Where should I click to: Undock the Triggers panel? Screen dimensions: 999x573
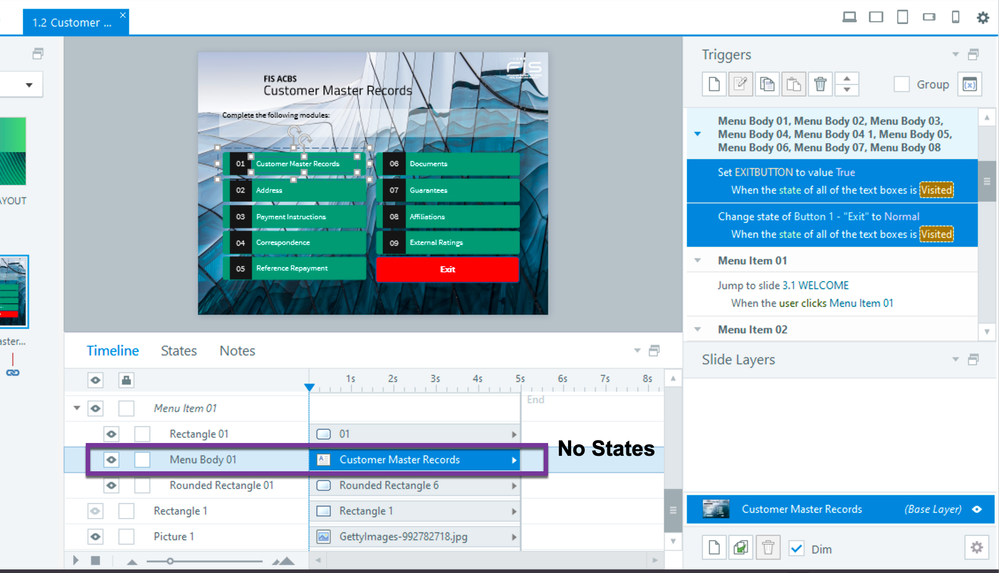[973, 55]
